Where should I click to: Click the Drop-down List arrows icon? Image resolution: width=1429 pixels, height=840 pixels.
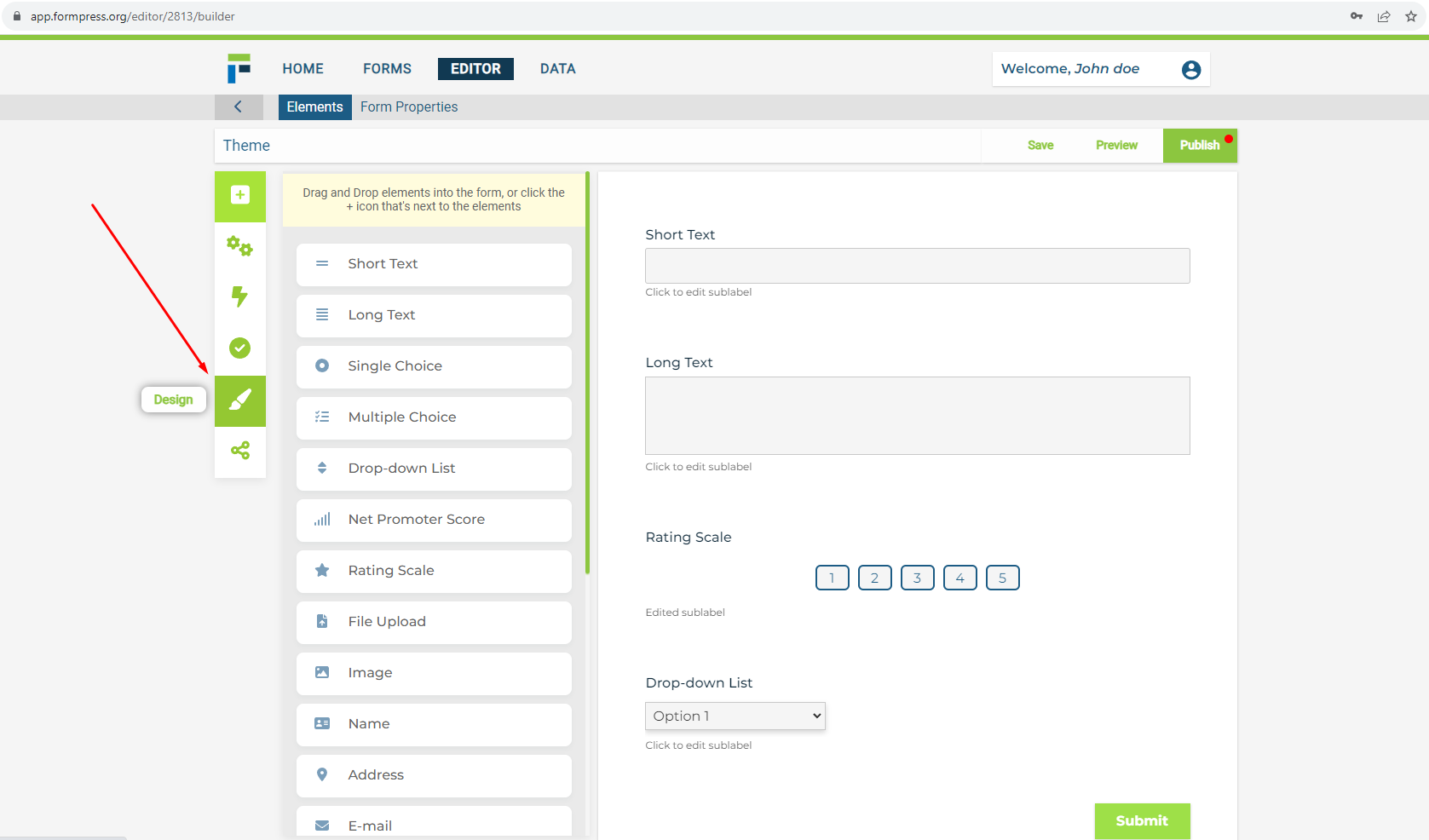(x=322, y=468)
